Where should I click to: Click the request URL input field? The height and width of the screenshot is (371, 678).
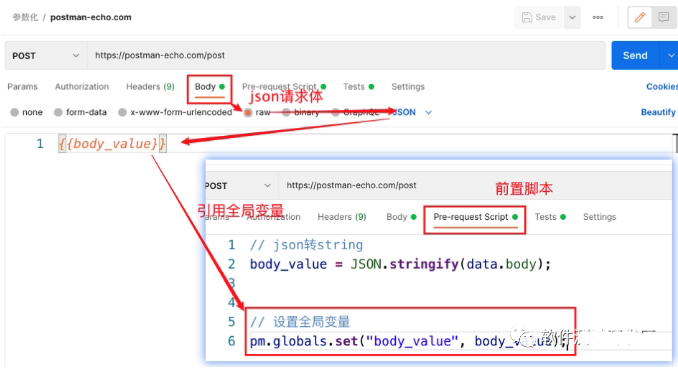[346, 55]
